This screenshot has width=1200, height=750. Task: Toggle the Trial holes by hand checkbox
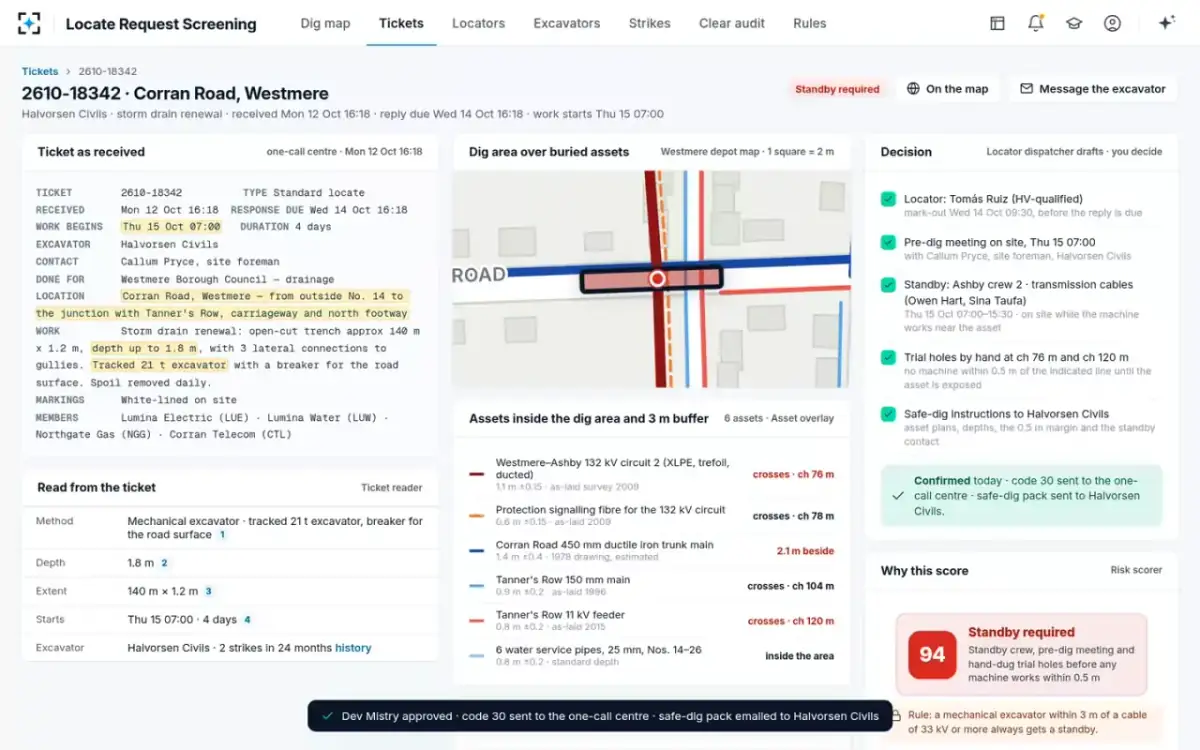[x=888, y=357]
